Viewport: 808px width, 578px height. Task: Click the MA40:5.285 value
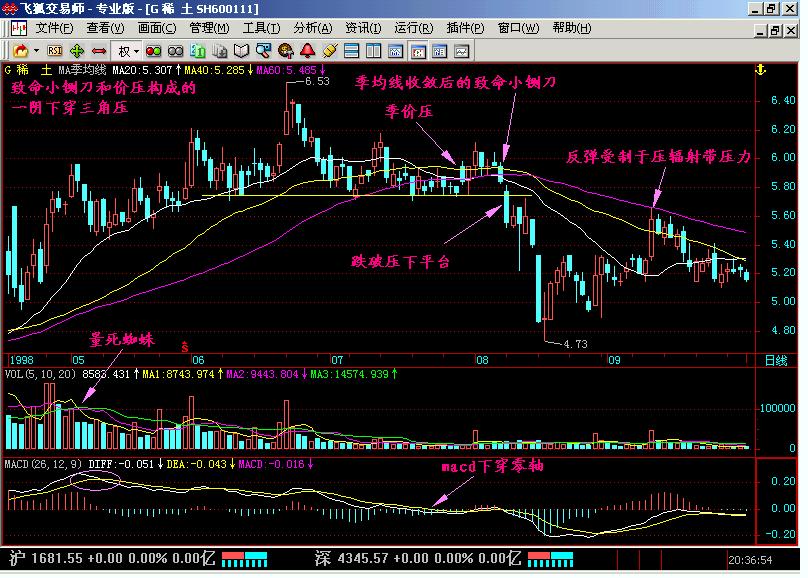point(214,70)
